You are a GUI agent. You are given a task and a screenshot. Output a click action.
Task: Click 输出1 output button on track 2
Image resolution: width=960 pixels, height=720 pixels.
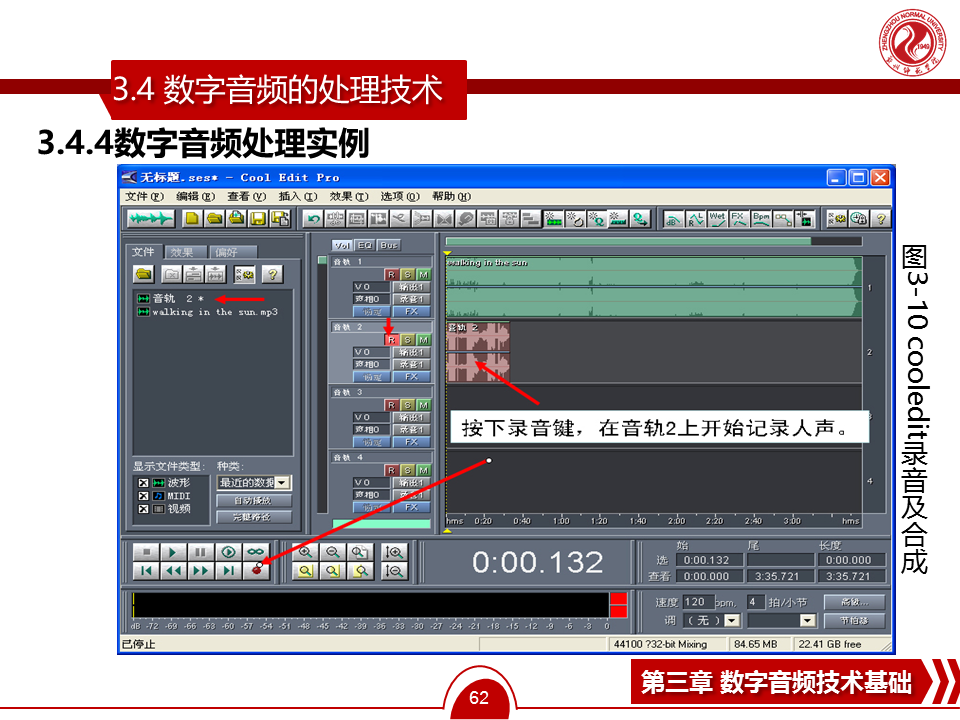point(411,352)
